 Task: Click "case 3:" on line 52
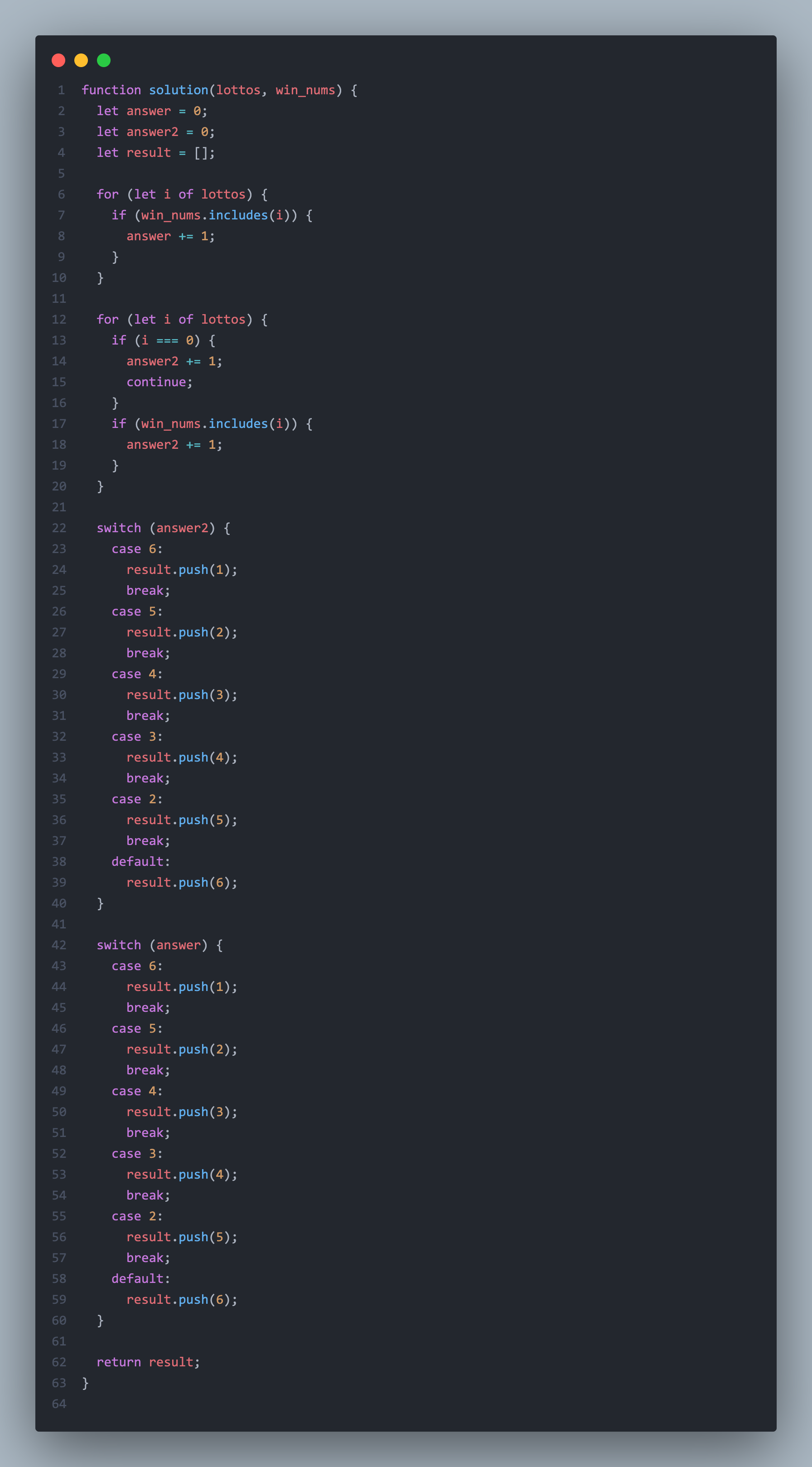click(137, 1154)
